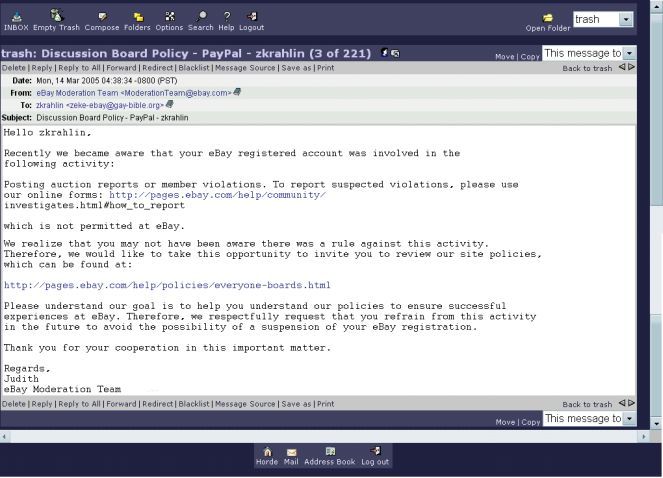The width and height of the screenshot is (663, 478).
Task: Expand top 'This message to' dropdown
Action: [629, 53]
